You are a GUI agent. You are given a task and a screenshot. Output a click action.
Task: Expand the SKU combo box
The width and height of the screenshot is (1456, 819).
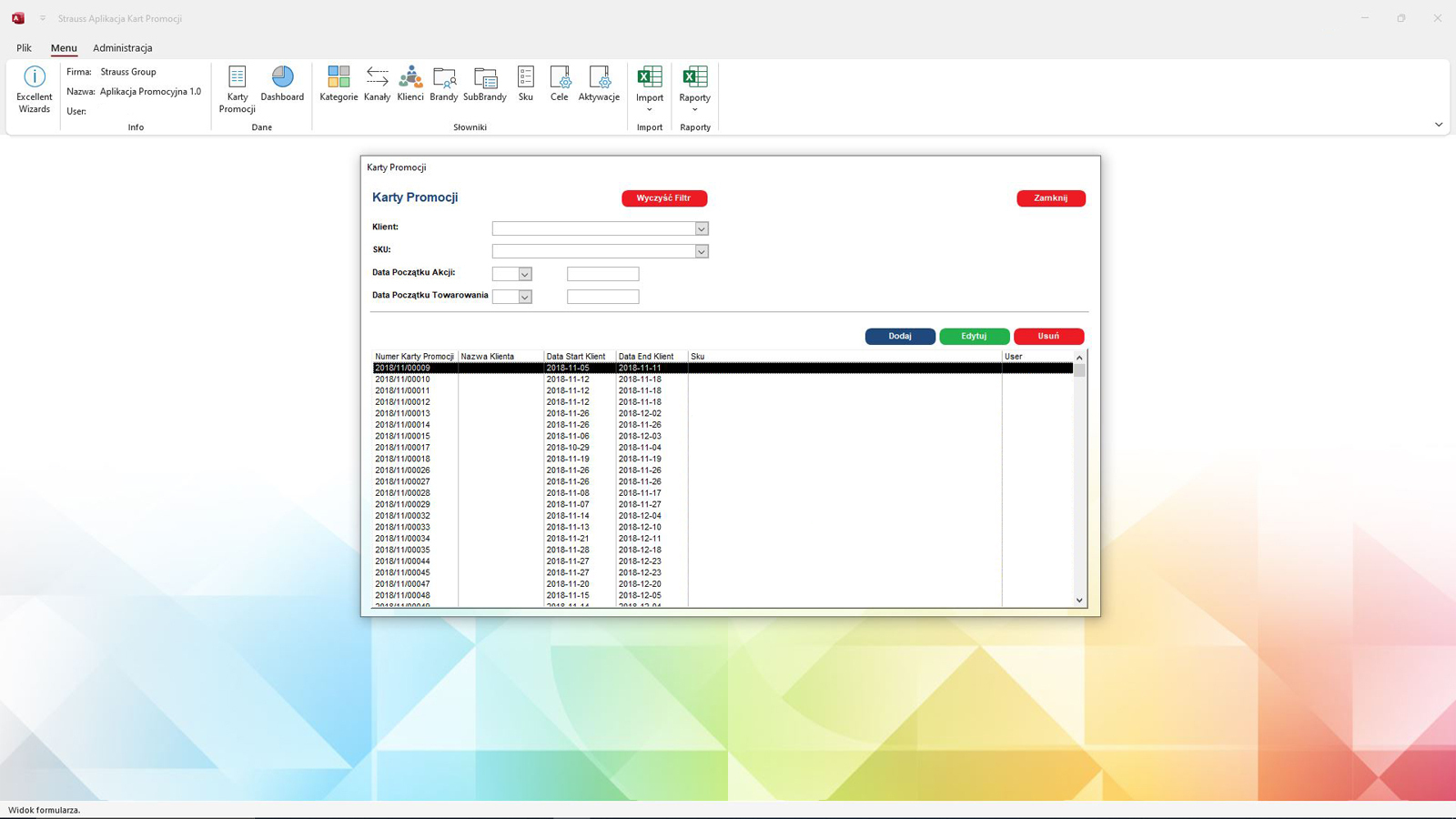pos(702,252)
